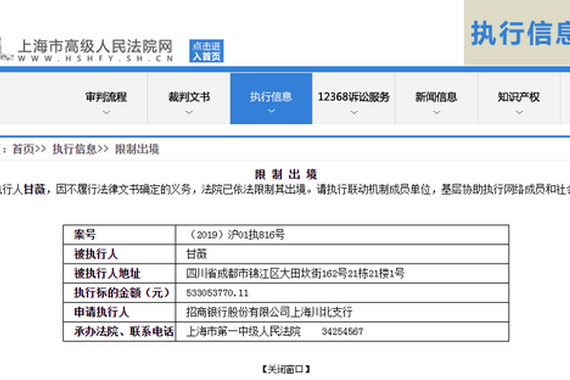
Task: Click the 点击进入首页 button
Action: [206, 51]
